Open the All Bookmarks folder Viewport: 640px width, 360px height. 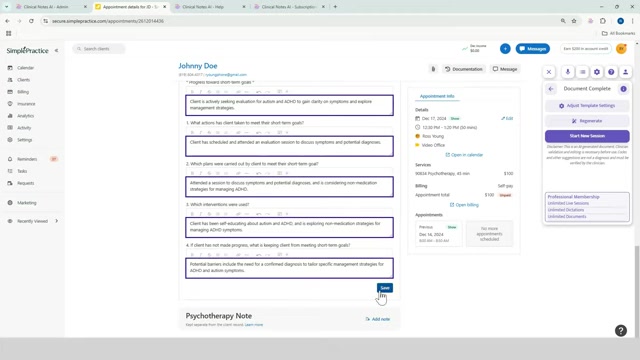click(618, 33)
